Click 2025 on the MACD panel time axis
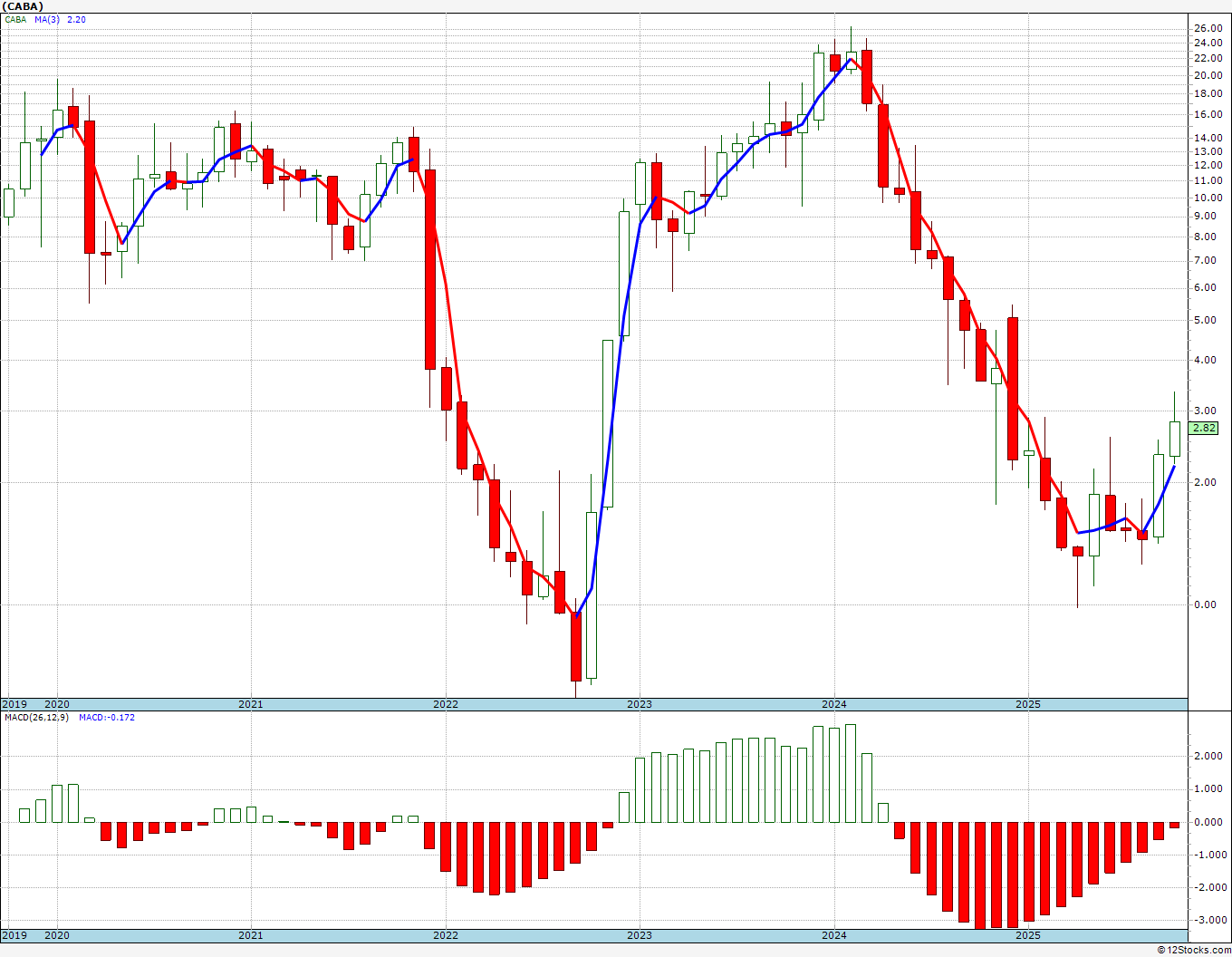This screenshot has height=957, width=1232. (1028, 935)
